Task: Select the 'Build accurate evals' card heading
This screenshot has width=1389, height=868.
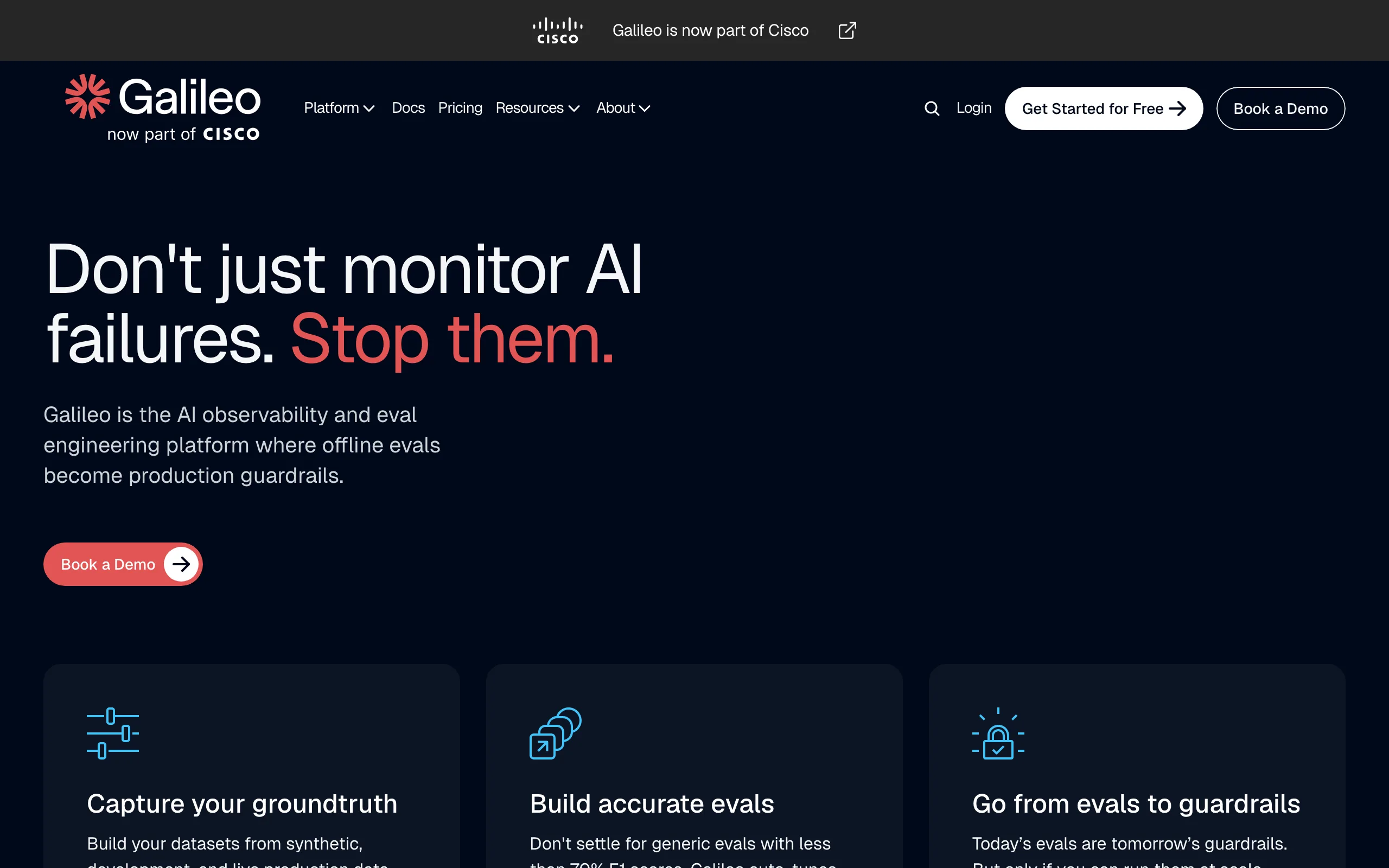Action: pos(652,803)
